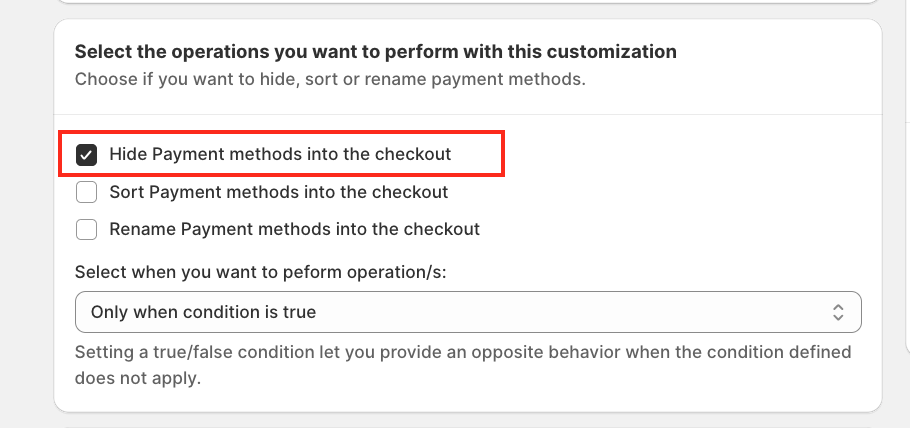
Task: Tick the Rename Payment methods checkbox
Action: (87, 229)
